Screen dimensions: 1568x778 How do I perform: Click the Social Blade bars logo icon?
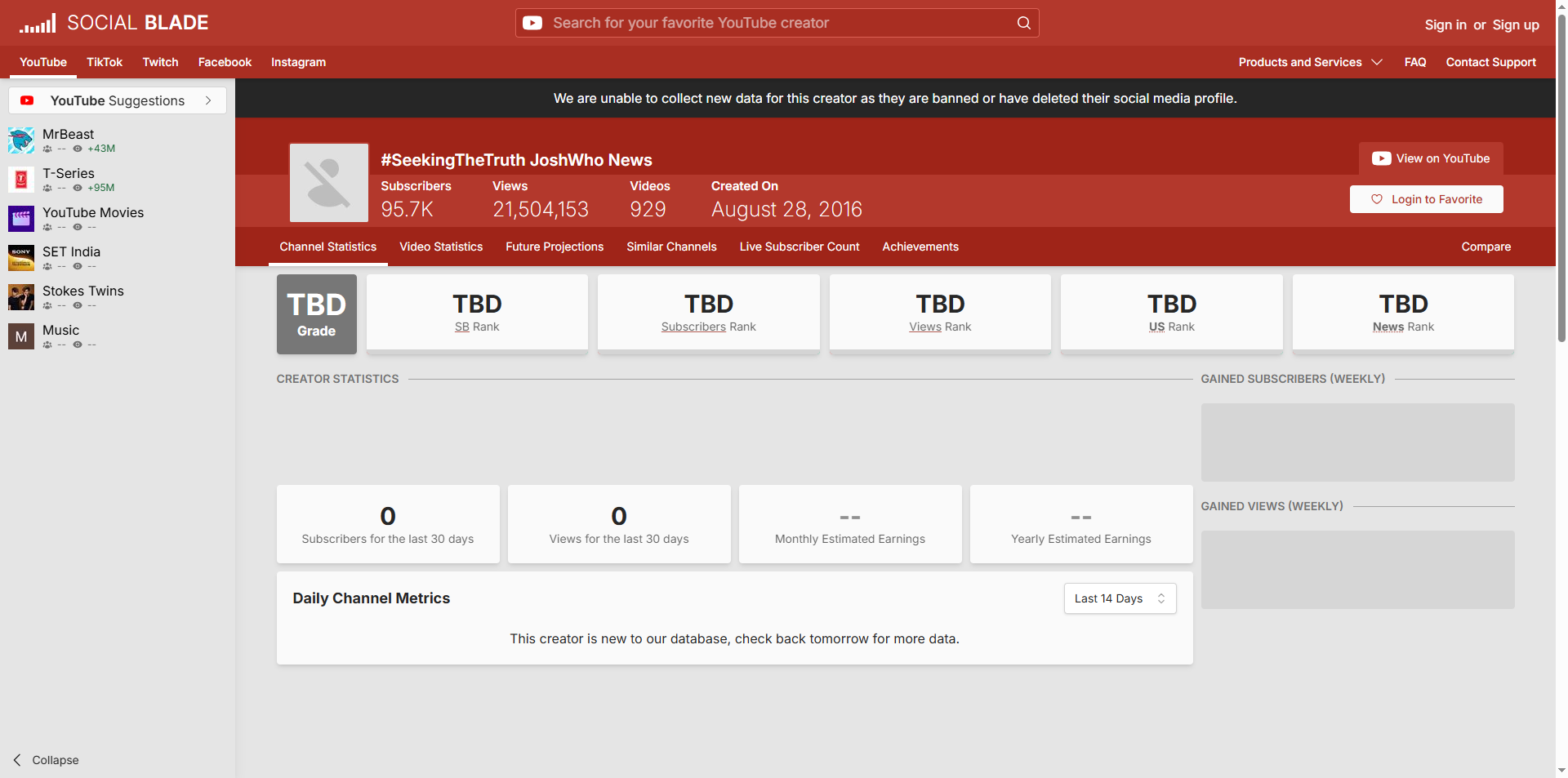pos(38,23)
